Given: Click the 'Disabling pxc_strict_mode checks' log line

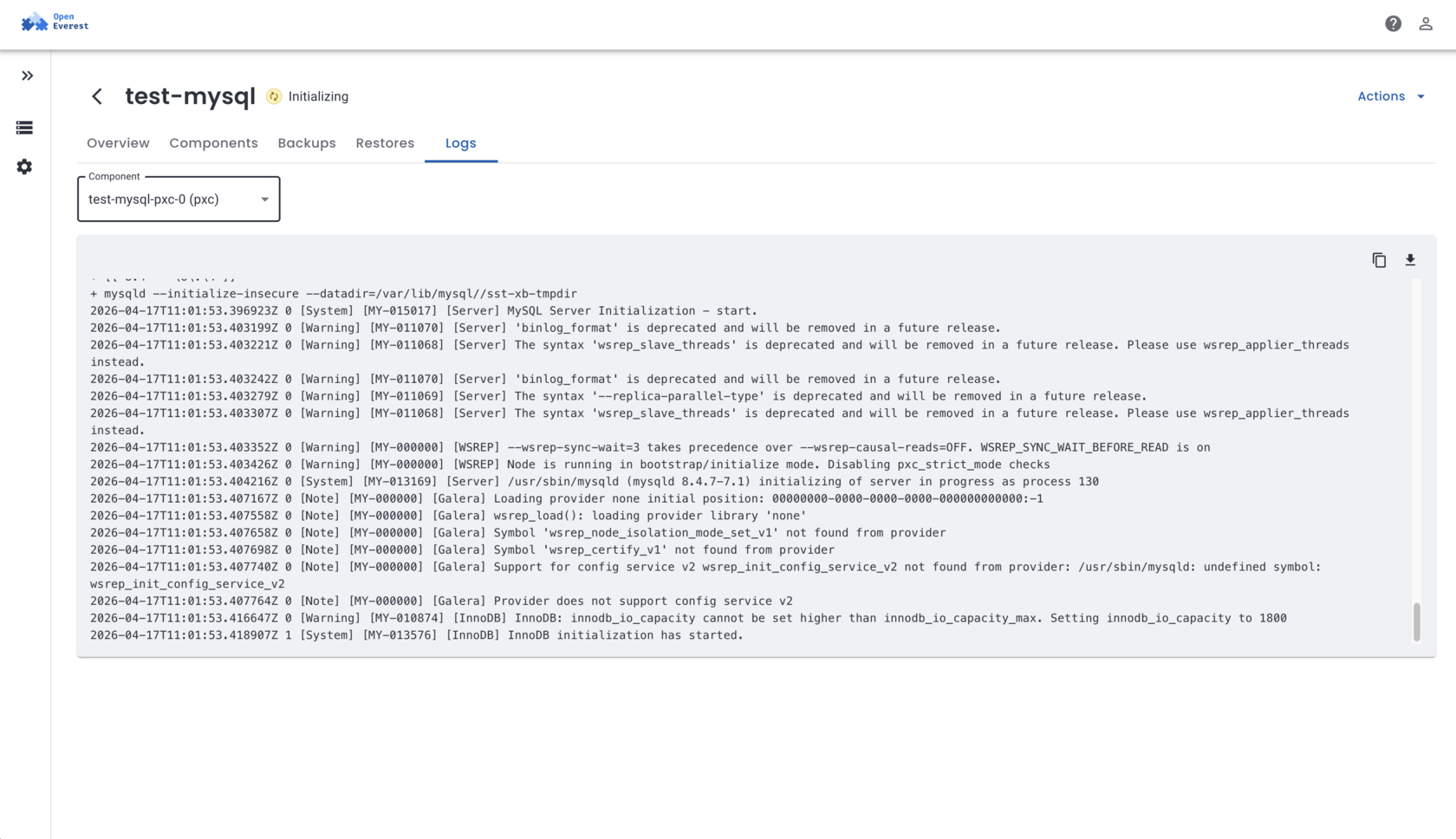Looking at the screenshot, I should click(x=570, y=465).
